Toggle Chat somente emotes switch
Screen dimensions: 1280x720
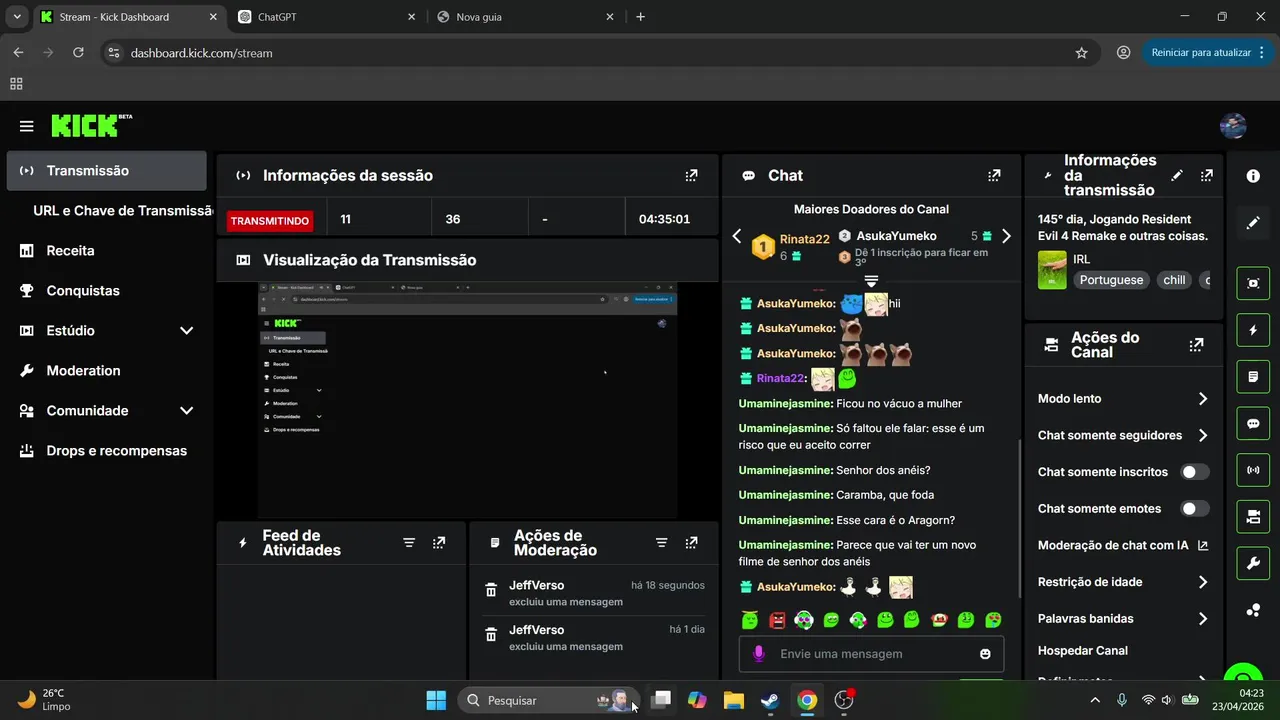pyautogui.click(x=1195, y=509)
